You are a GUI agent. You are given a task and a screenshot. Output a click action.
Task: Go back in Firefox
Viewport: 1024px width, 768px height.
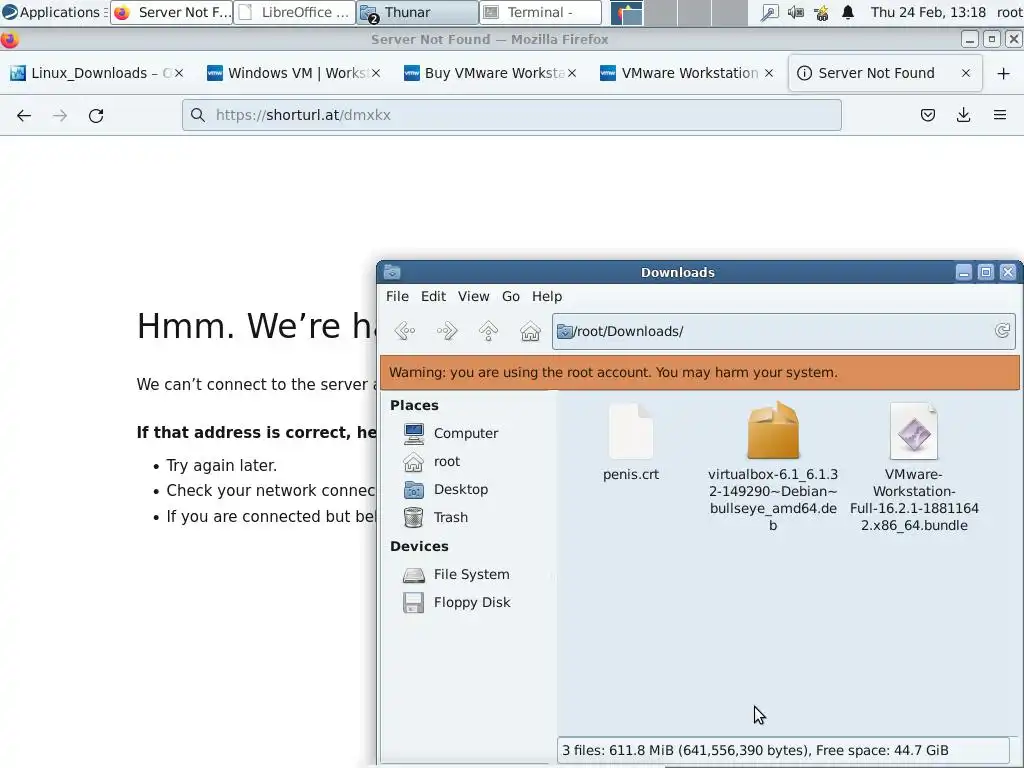tap(24, 116)
